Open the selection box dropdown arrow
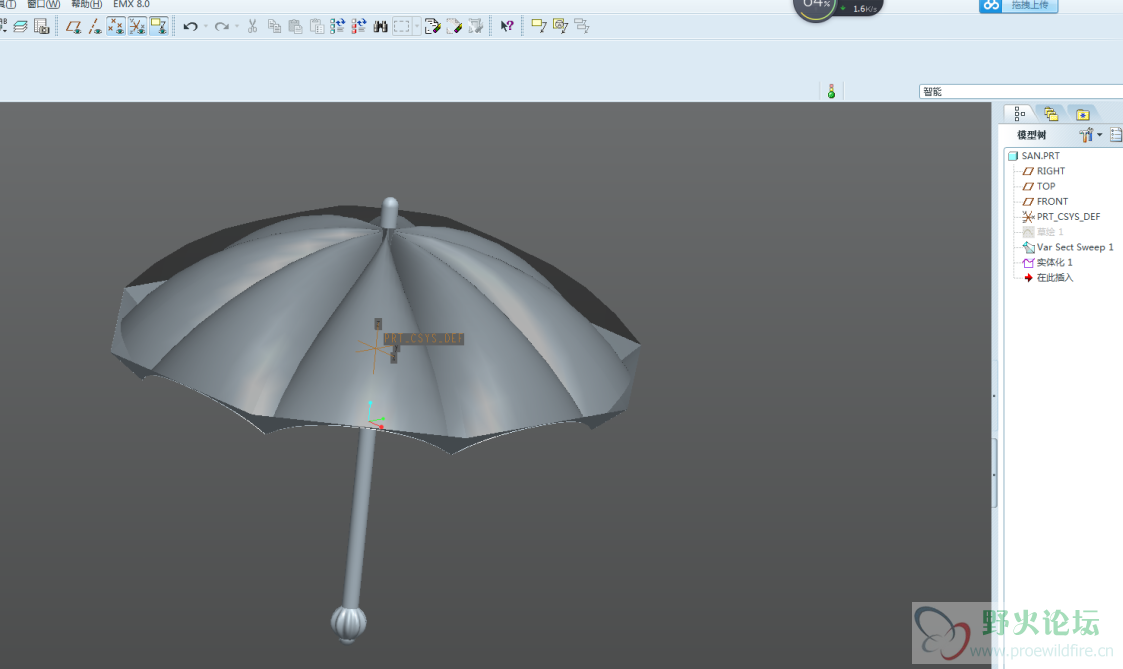 (x=417, y=27)
